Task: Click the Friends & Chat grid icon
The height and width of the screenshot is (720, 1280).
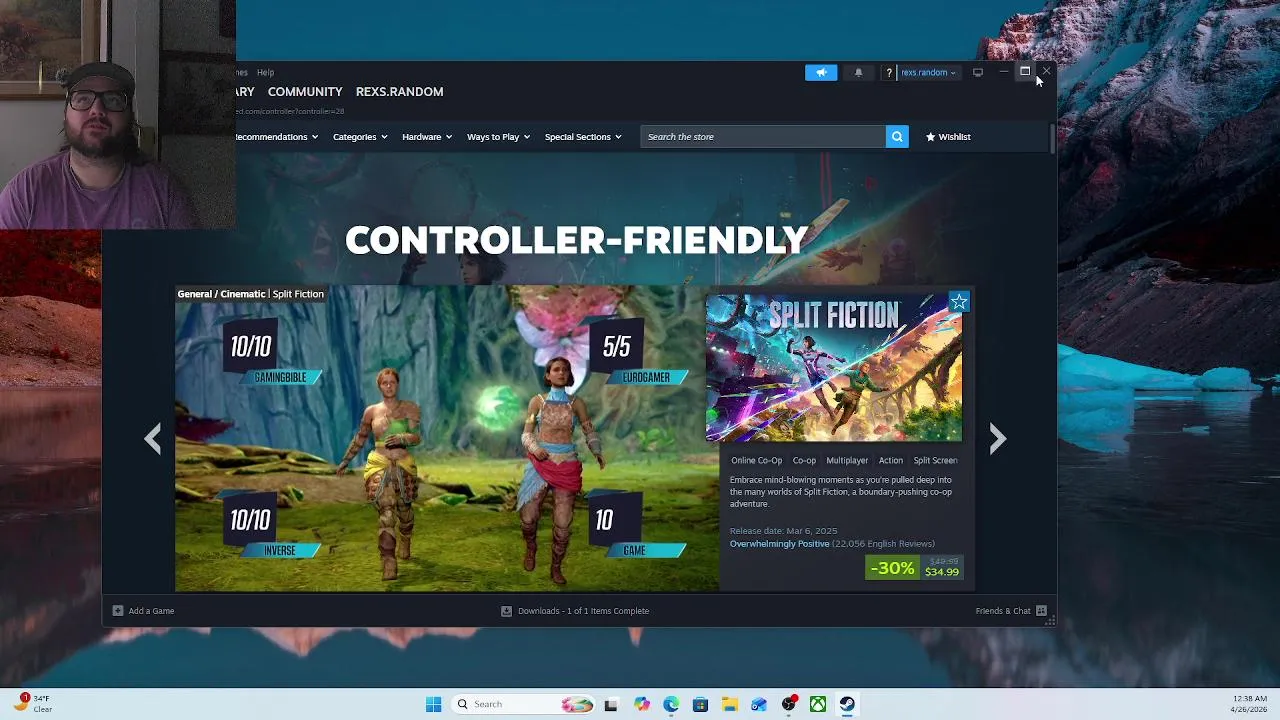Action: [x=1041, y=611]
